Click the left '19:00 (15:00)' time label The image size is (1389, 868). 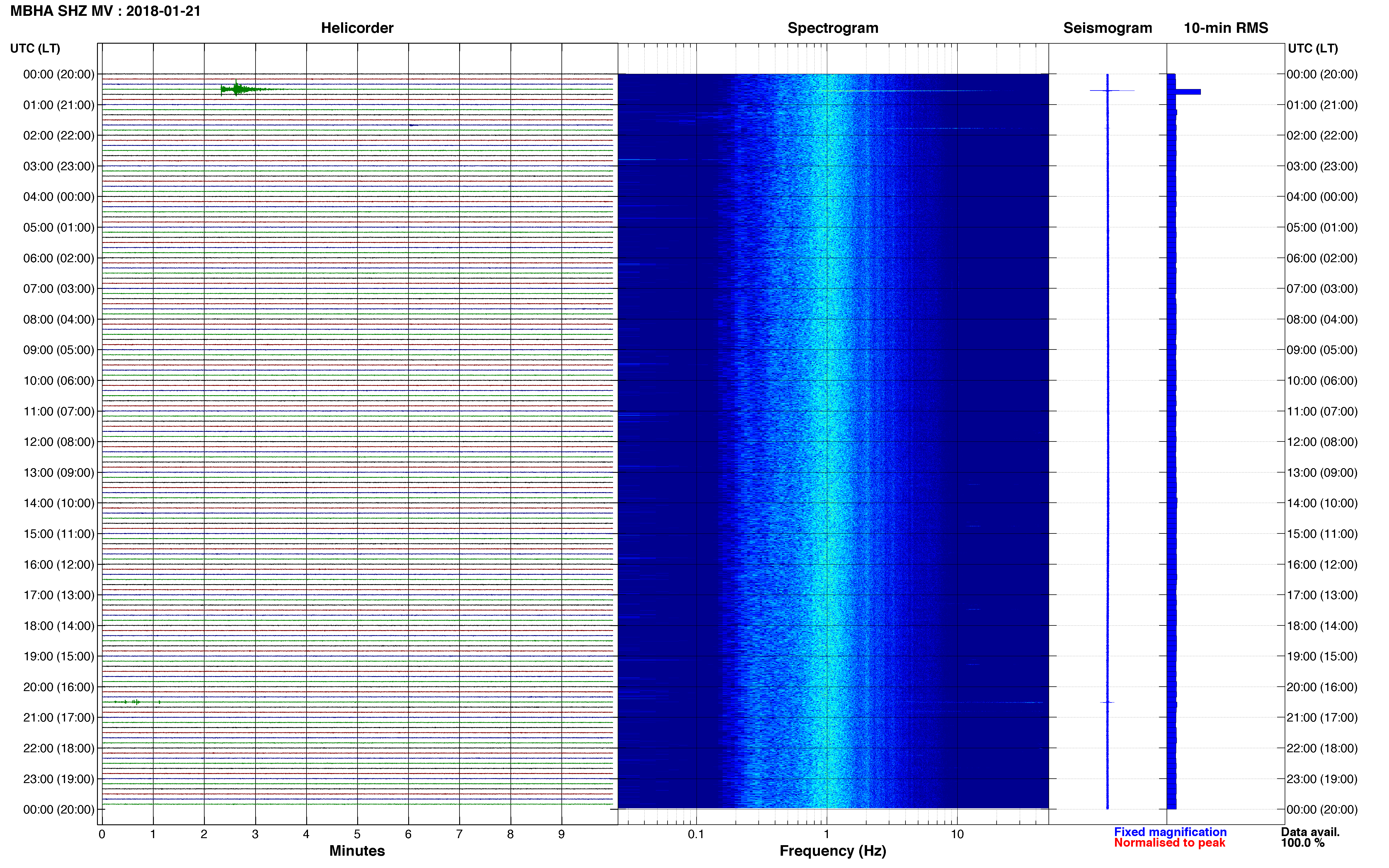click(59, 656)
